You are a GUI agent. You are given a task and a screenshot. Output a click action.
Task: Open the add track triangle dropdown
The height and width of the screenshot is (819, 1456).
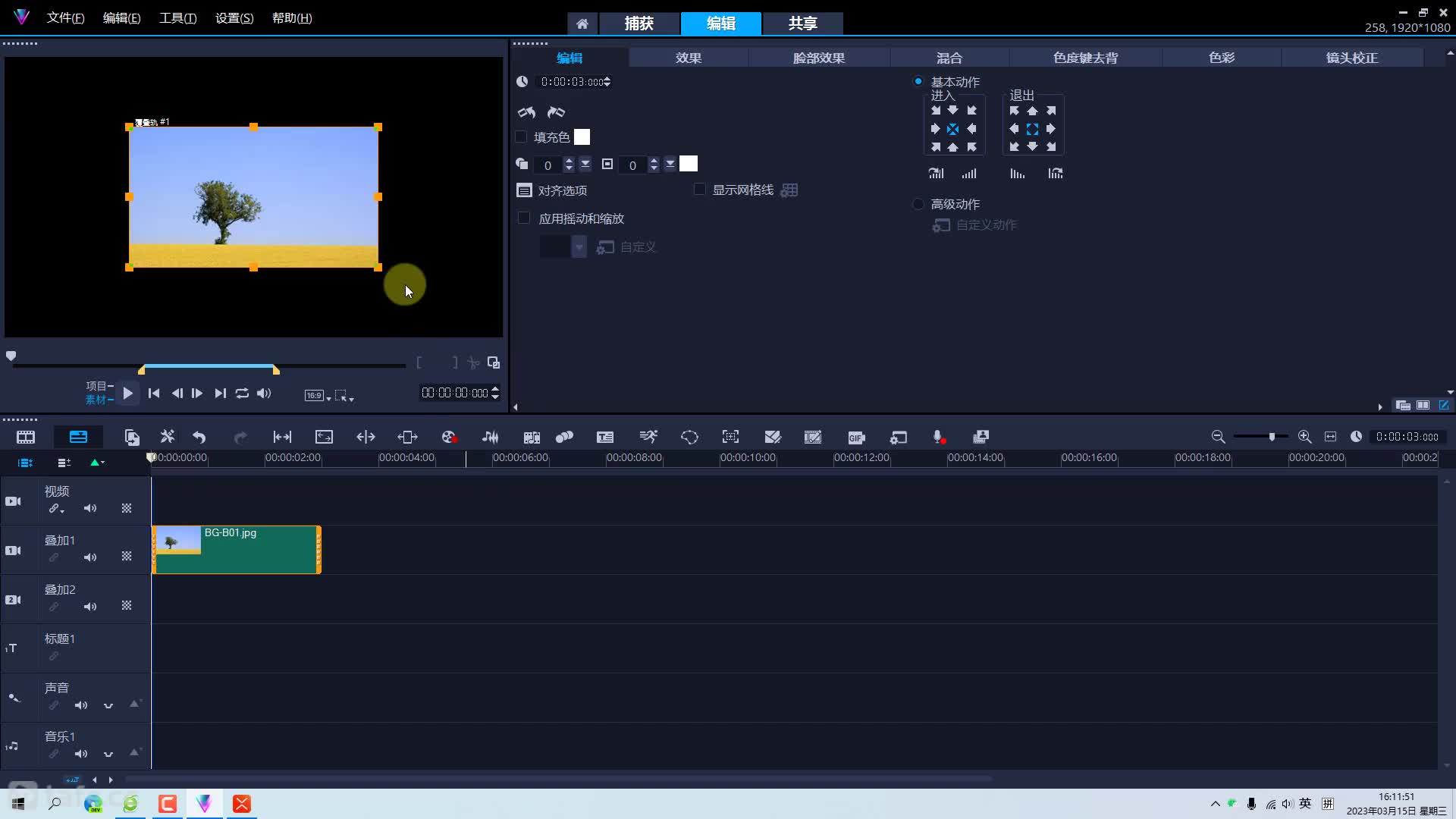97,463
